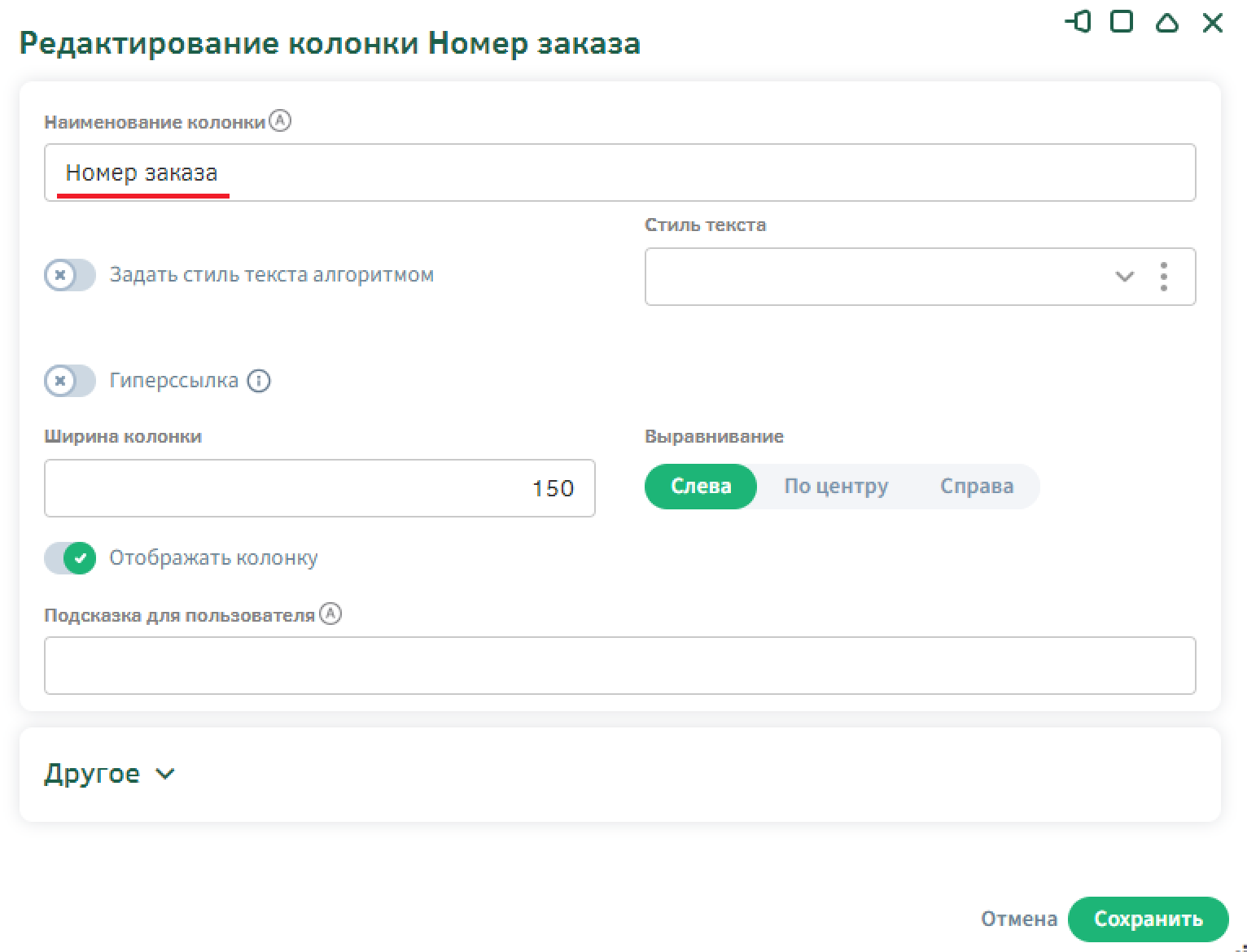The height and width of the screenshot is (952, 1247).
Task: Click the dock window icon in header
Action: [x=1078, y=22]
